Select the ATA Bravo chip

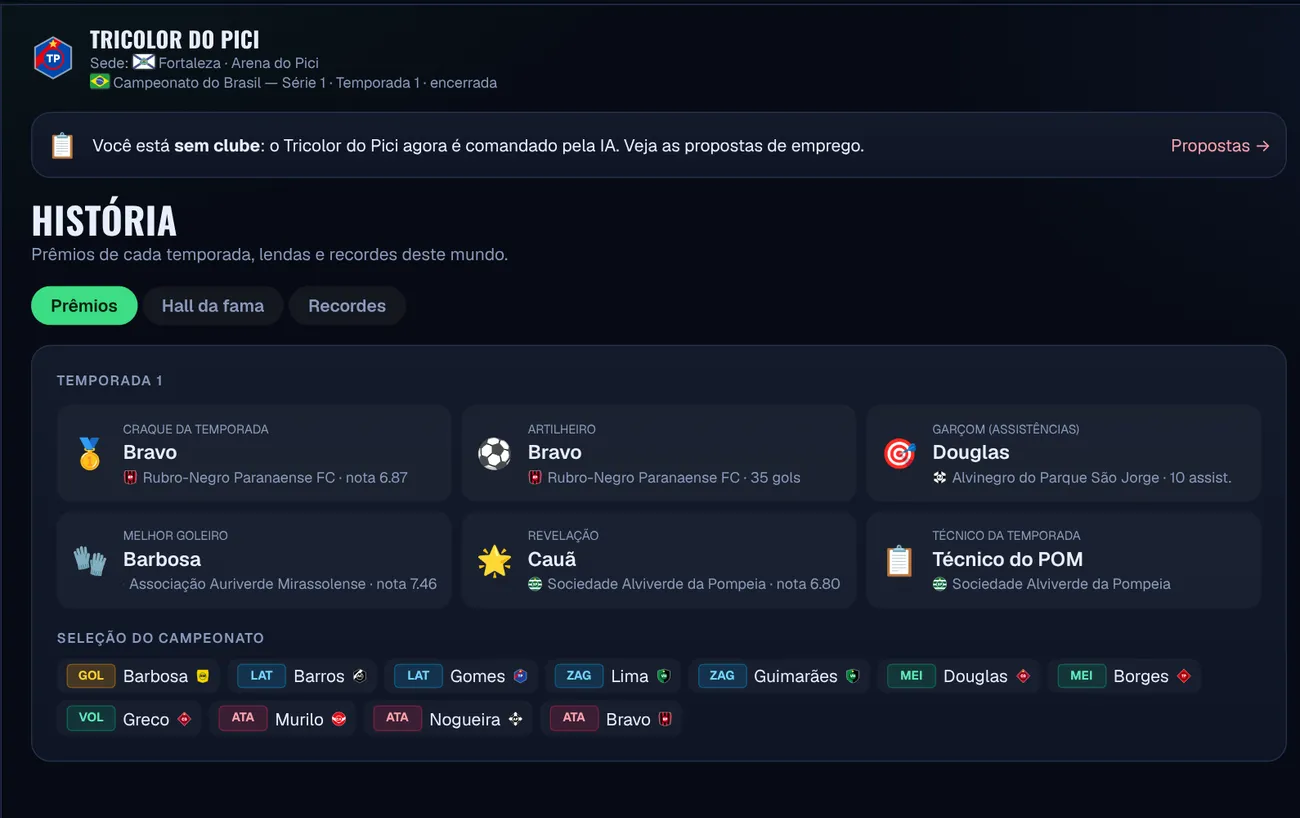pos(611,719)
